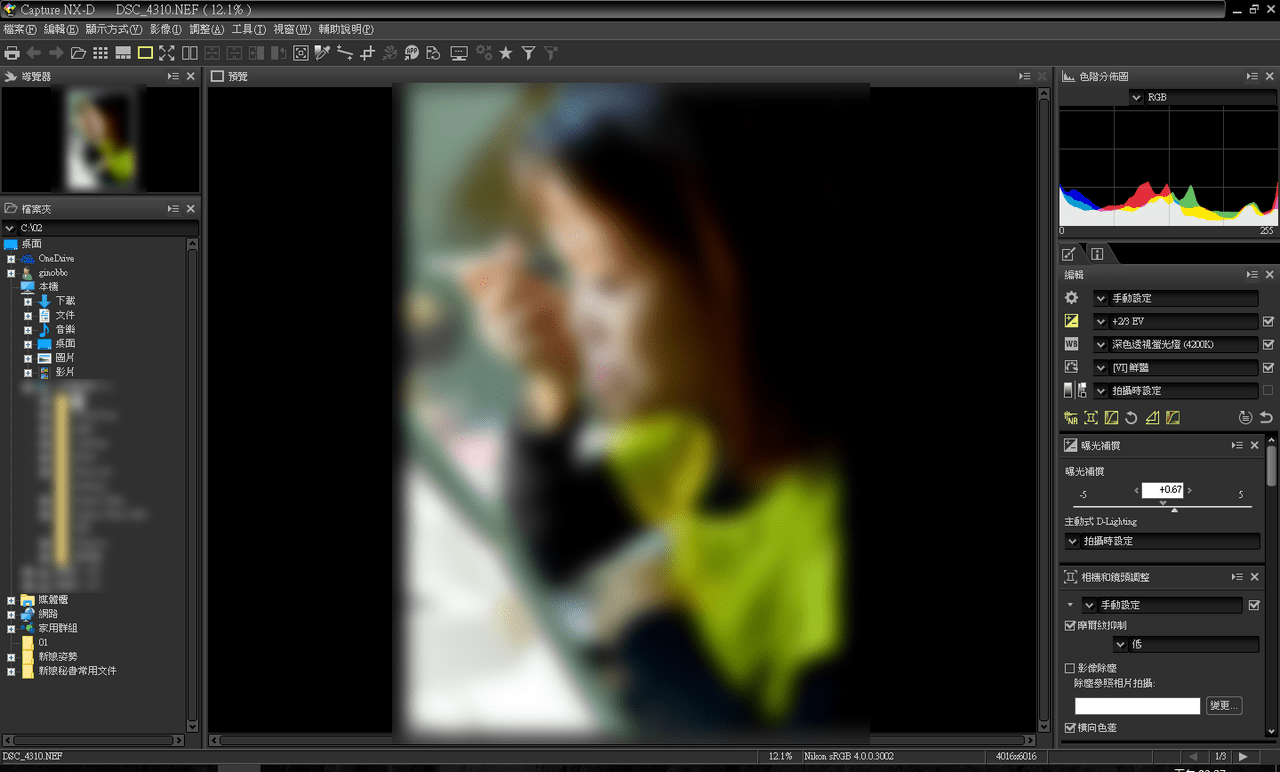Uncheck the +2/3 EV exposure checkbox
Screen dimensions: 1280x772
click(1269, 321)
